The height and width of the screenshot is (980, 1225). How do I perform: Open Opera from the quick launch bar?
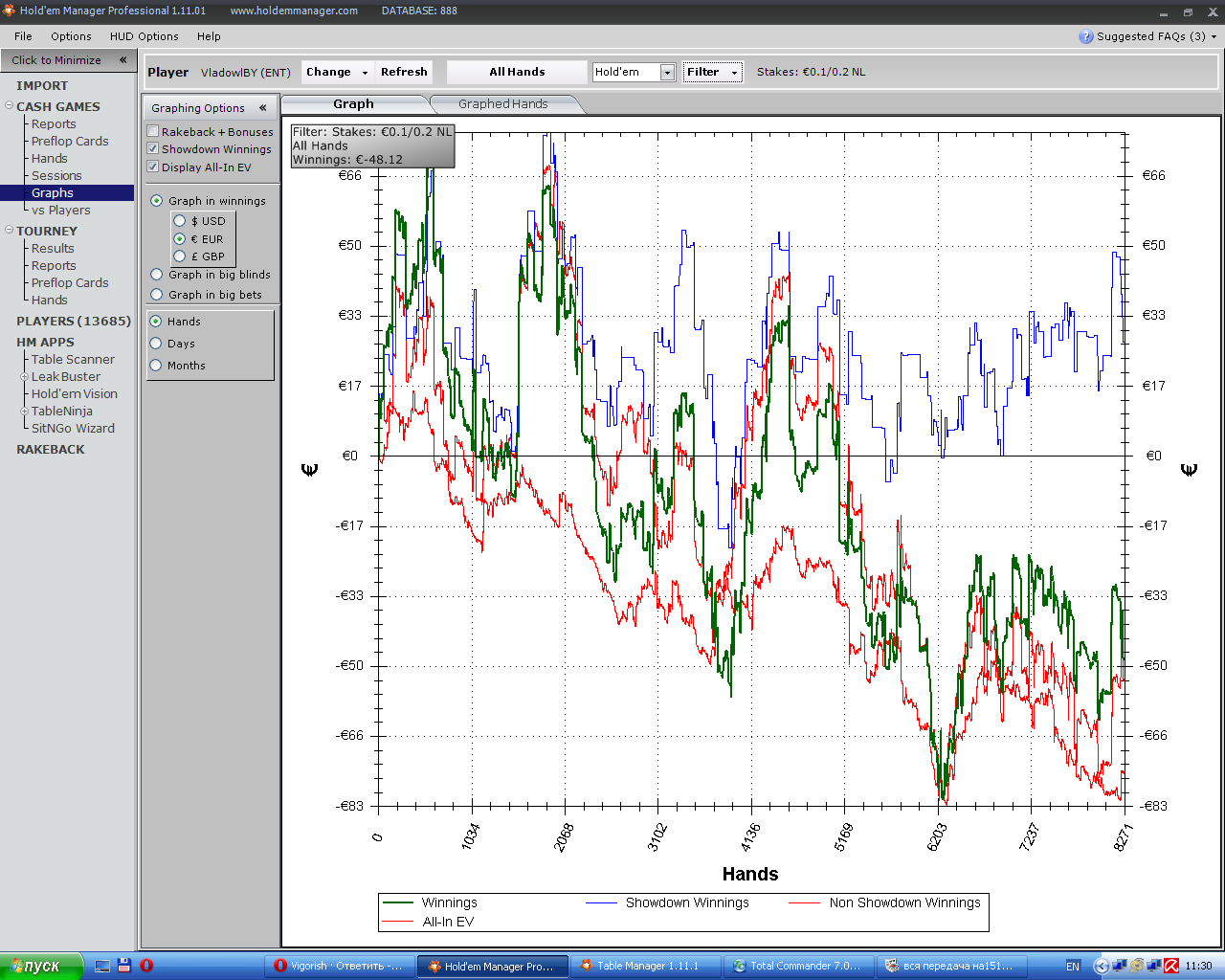[146, 966]
